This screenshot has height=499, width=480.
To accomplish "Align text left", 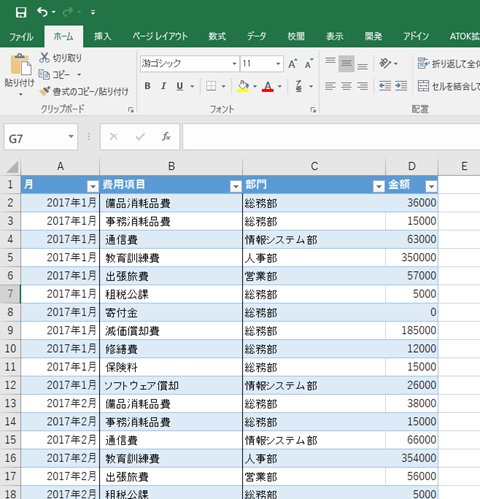I will (x=330, y=86).
